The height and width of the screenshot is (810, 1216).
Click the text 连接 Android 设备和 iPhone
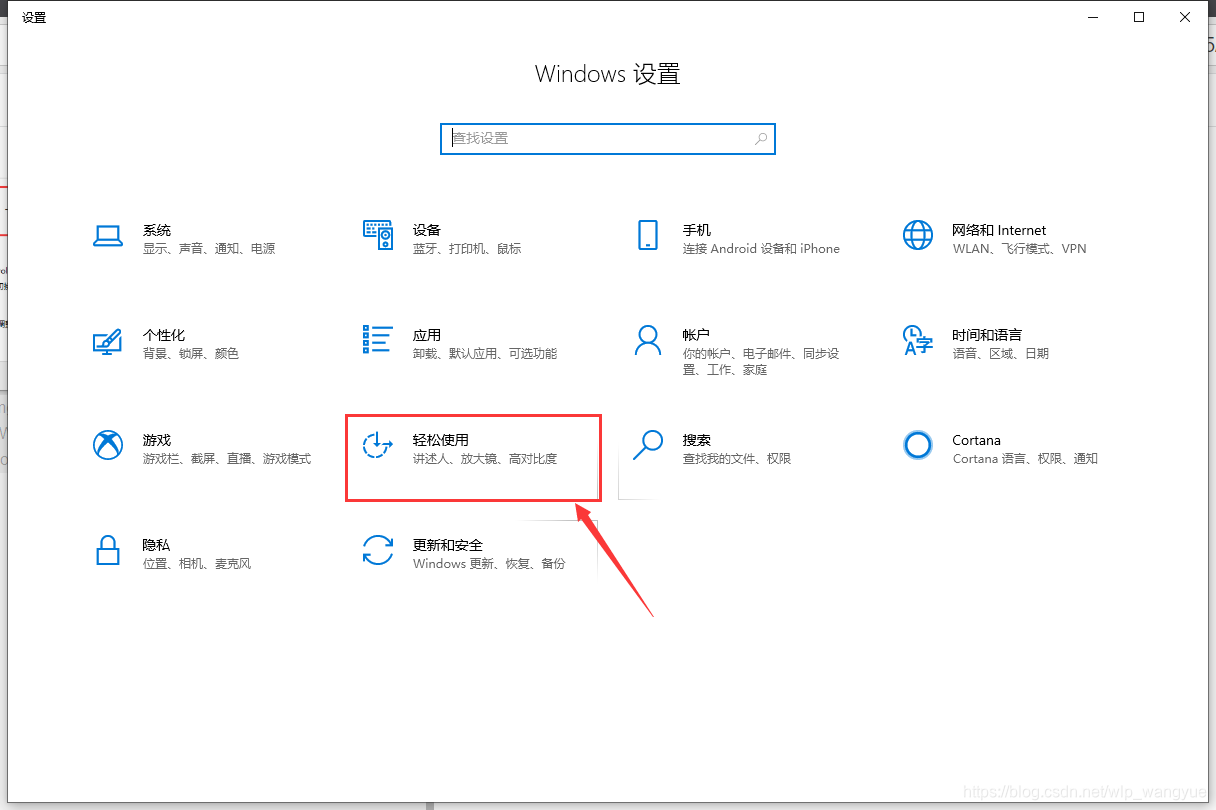761,249
